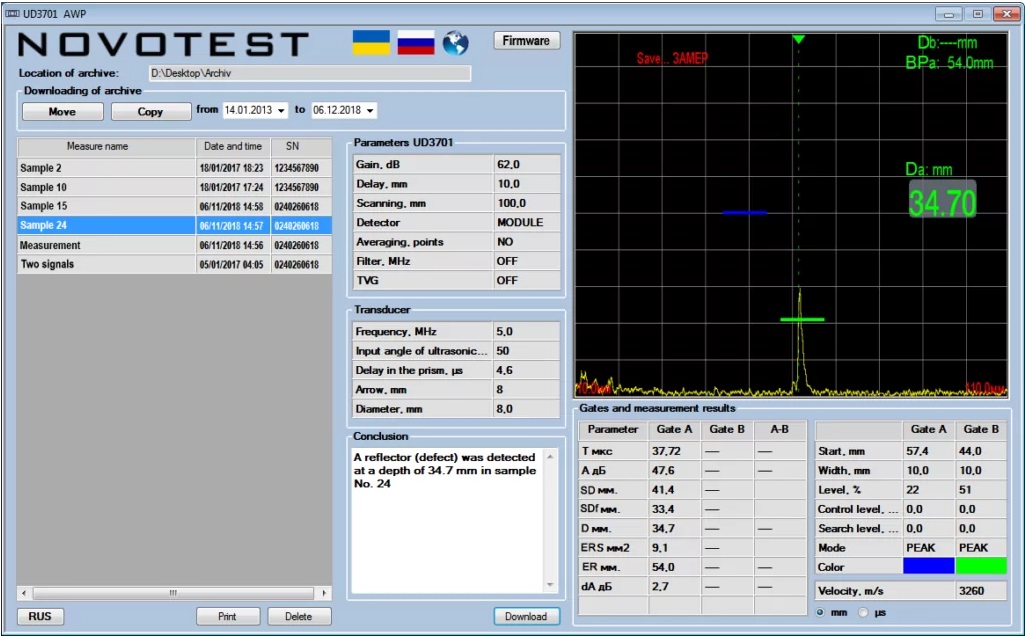Print the selected measurement
The image size is (1025, 637).
click(x=227, y=616)
